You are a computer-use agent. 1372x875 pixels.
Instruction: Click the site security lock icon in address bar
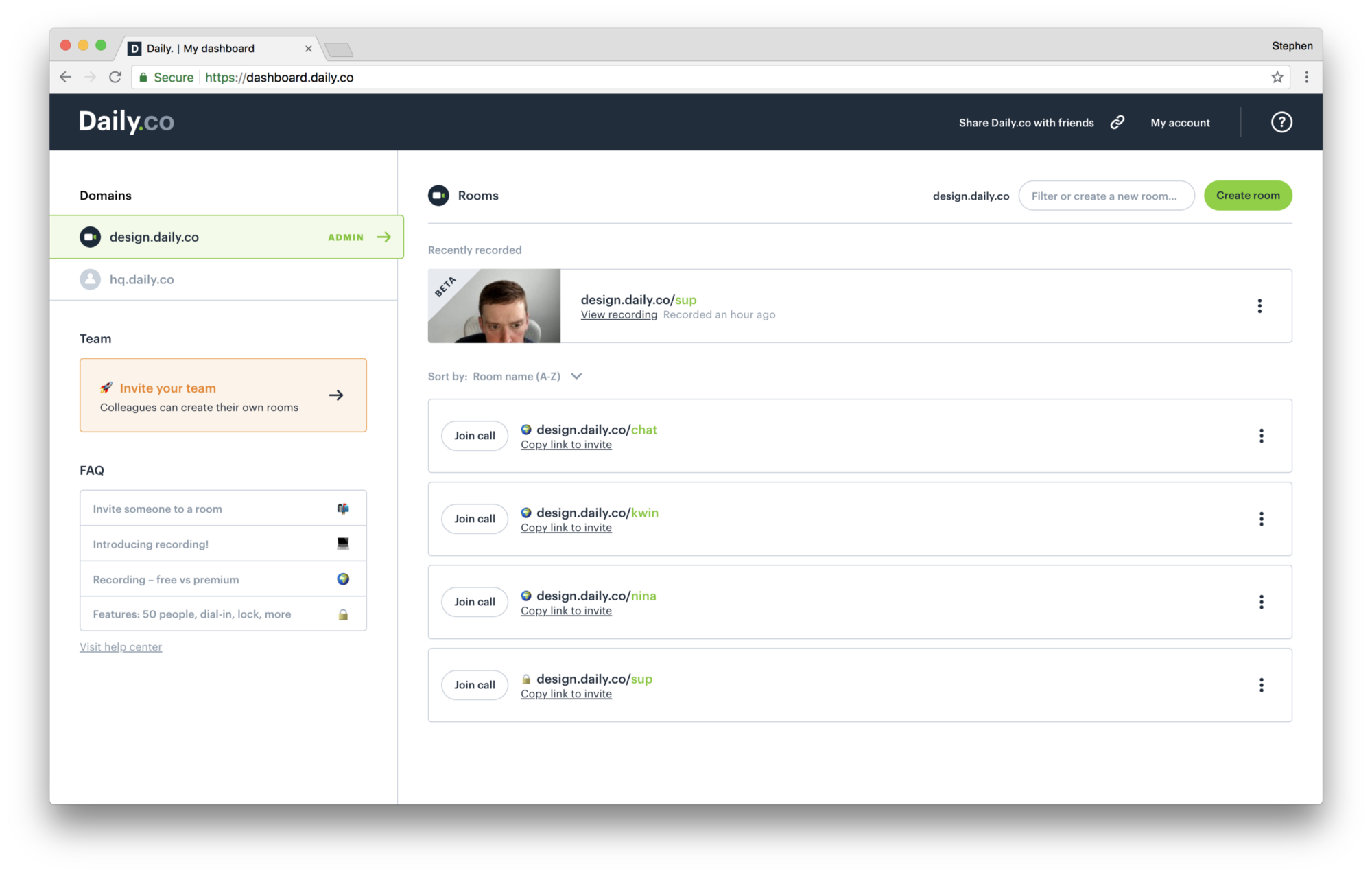143,78
